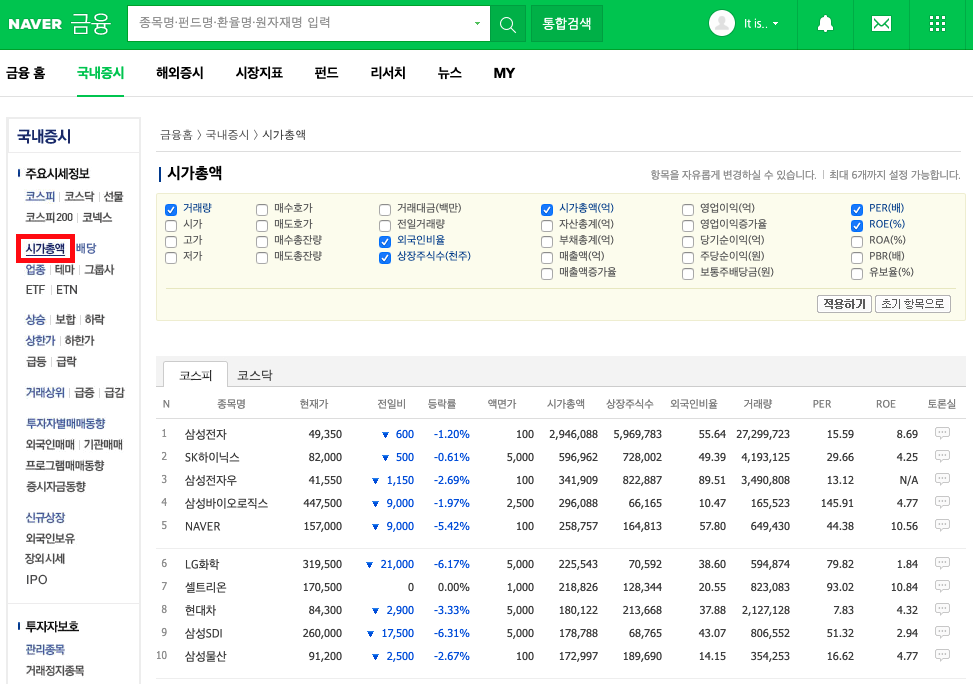
Task: Open the IPO sidebar link
Action: click(36, 580)
